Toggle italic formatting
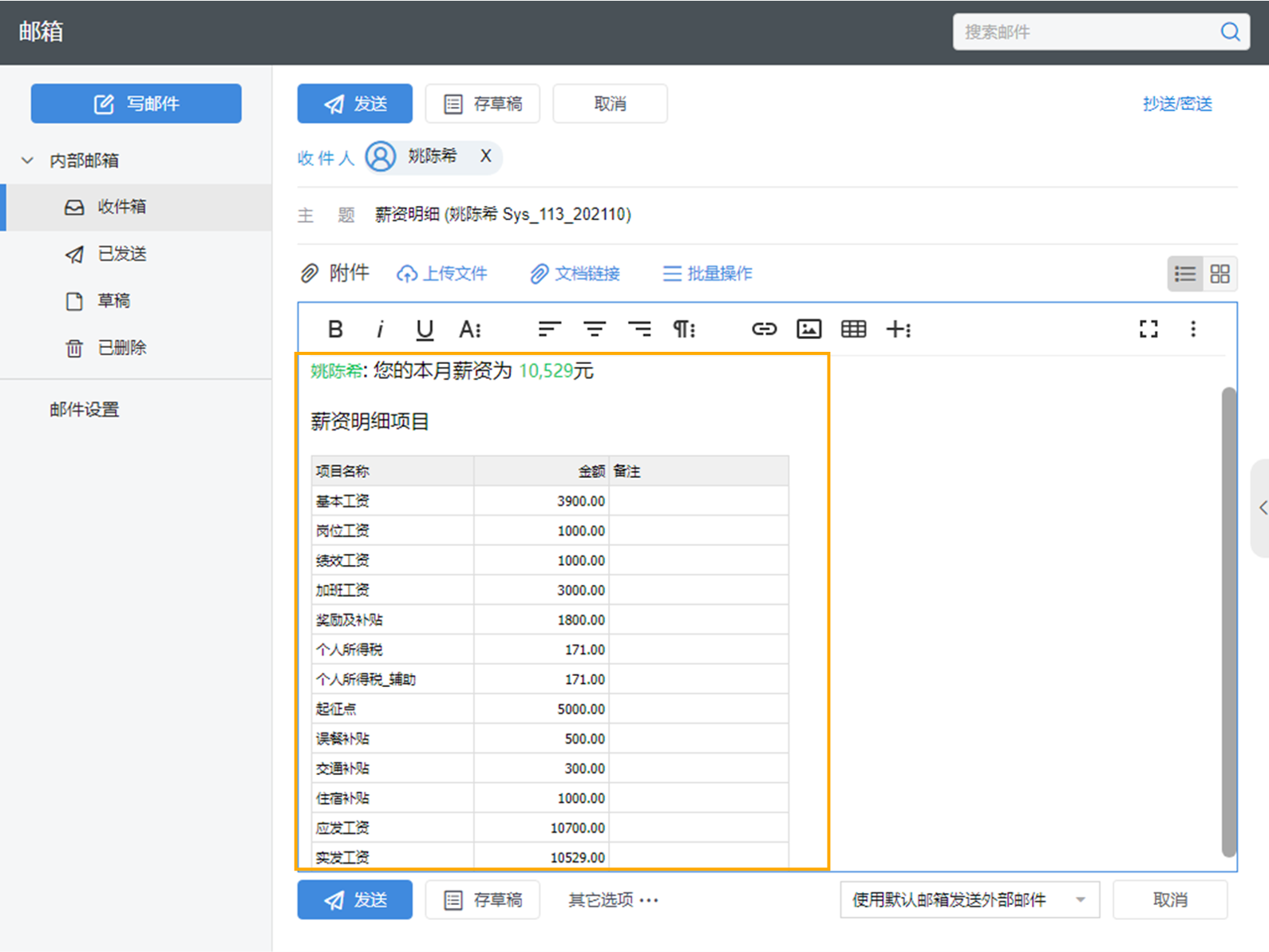 (x=380, y=329)
